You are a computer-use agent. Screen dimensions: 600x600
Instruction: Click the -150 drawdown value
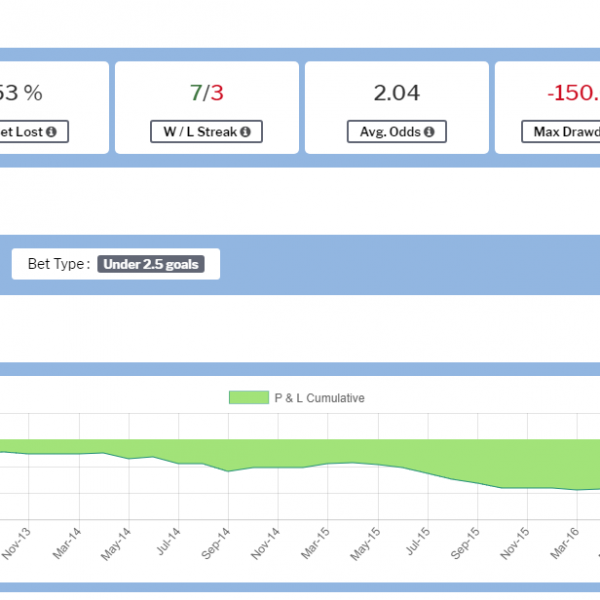[x=573, y=93]
